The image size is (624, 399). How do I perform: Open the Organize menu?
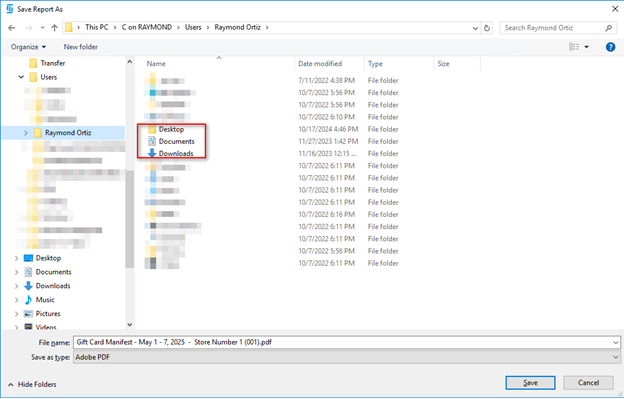28,47
